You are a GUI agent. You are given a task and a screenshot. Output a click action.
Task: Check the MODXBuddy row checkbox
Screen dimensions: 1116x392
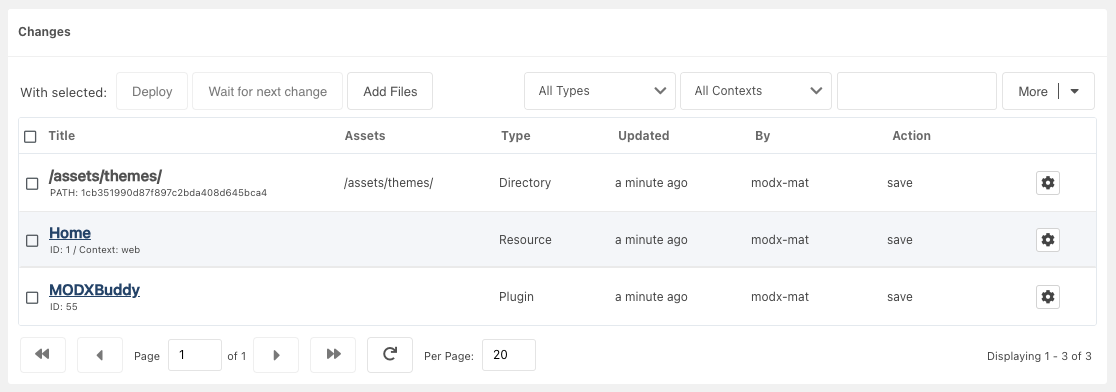32,297
